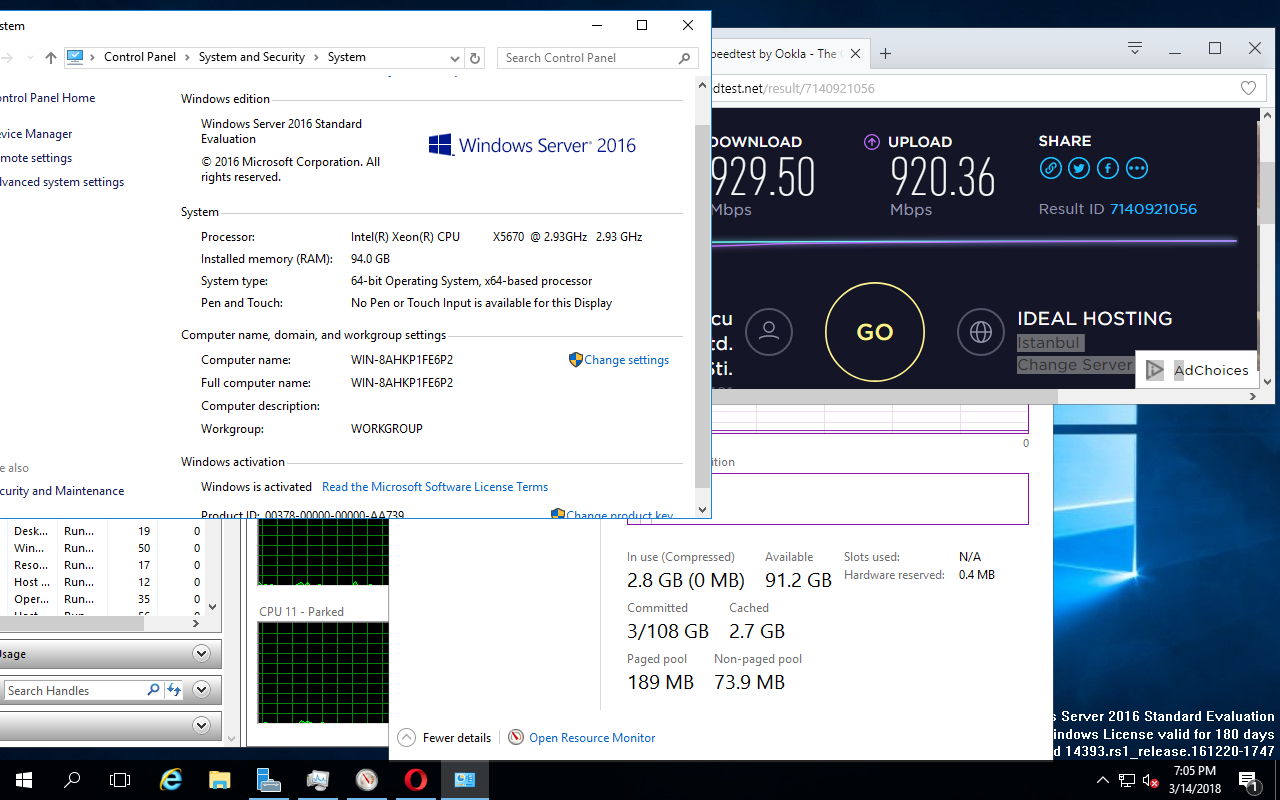Open Result ID 7140921056 link
The image size is (1280, 800).
[1153, 209]
